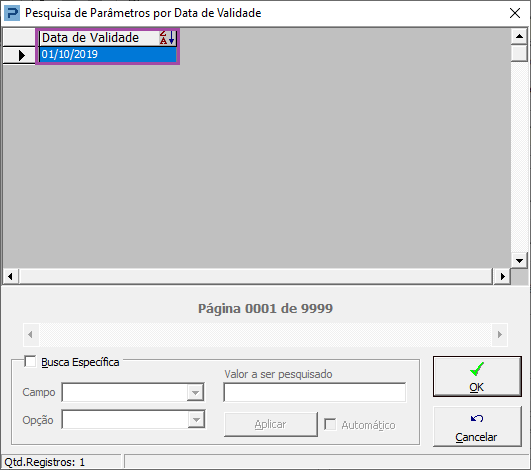The height and width of the screenshot is (471, 532).
Task: Click the vertical scrollbar thumb of the grid
Action: 519,53
